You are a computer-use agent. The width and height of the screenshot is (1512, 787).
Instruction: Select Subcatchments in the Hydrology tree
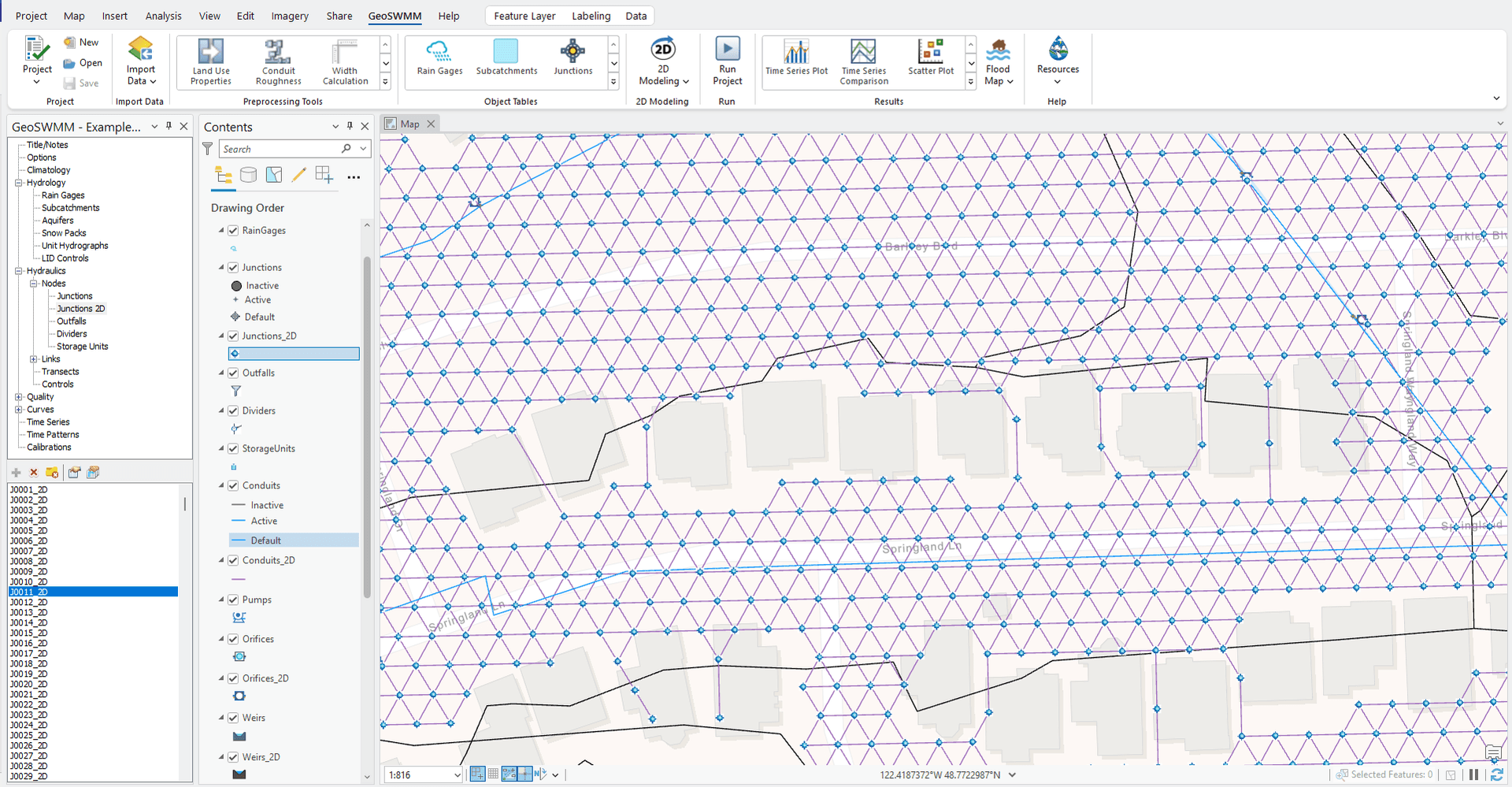pos(70,208)
